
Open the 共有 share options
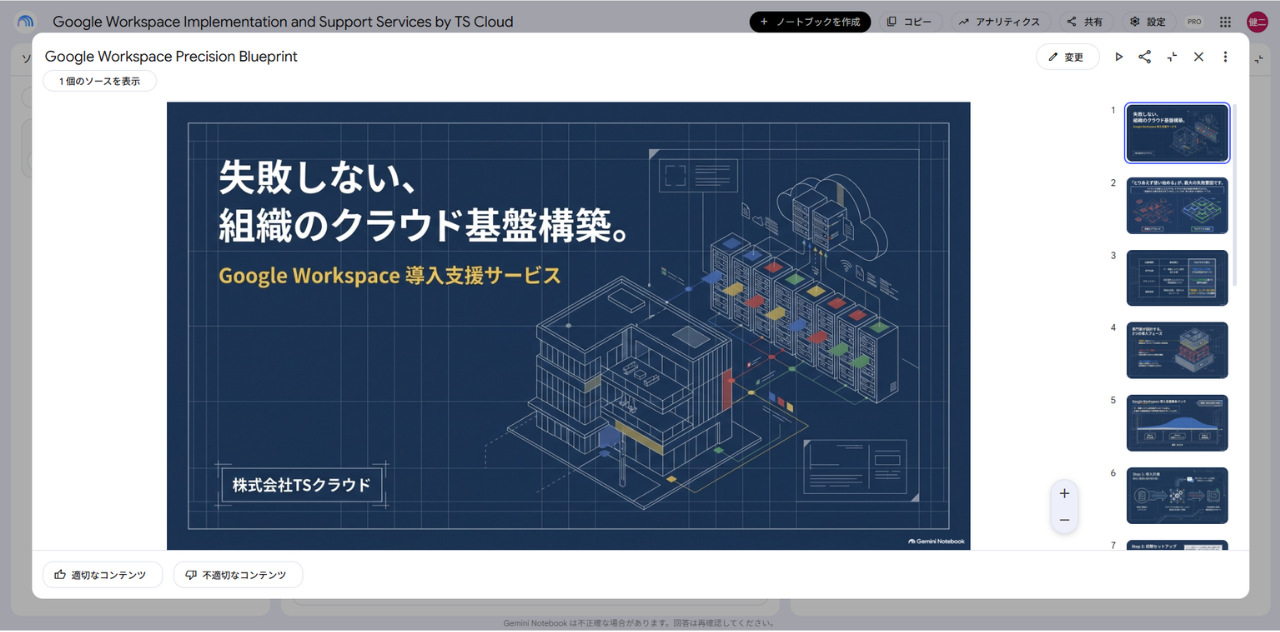coord(1085,21)
